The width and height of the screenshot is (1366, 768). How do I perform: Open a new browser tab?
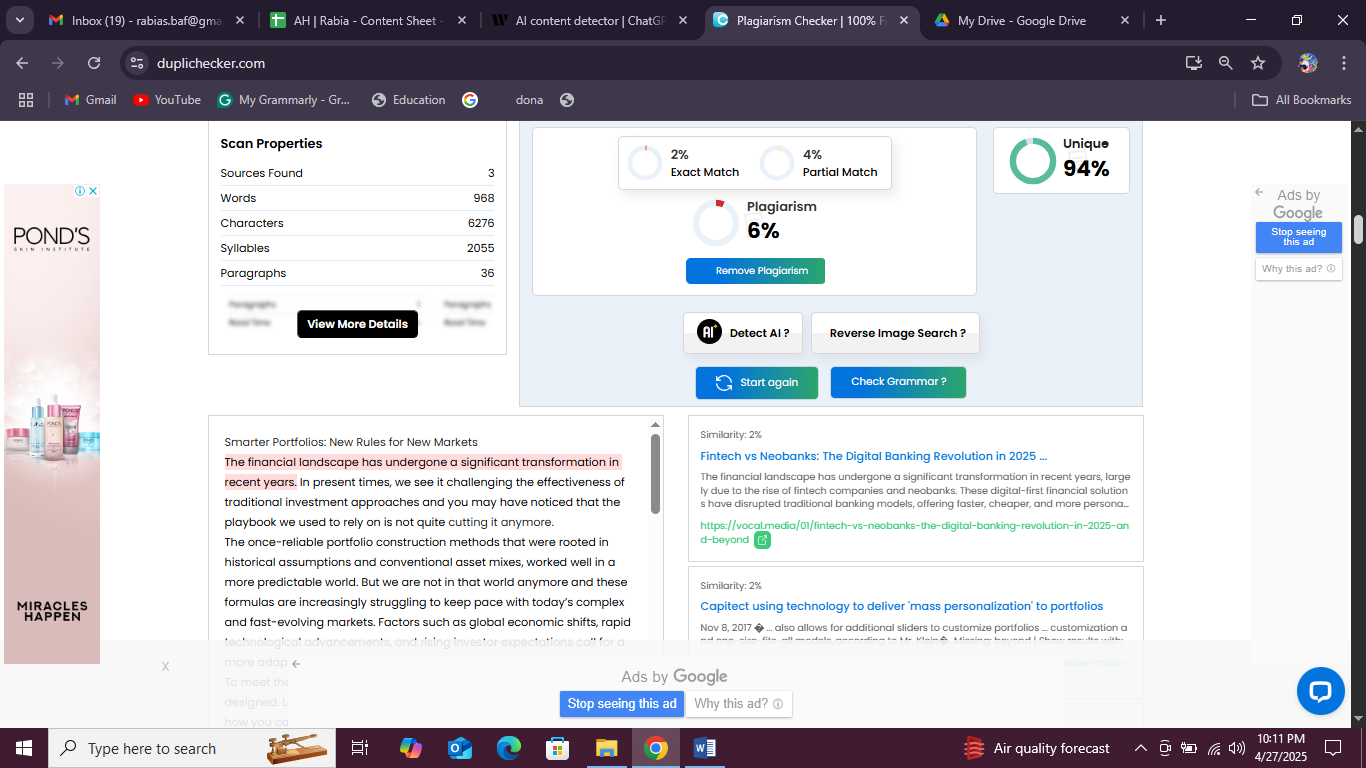coord(1160,20)
